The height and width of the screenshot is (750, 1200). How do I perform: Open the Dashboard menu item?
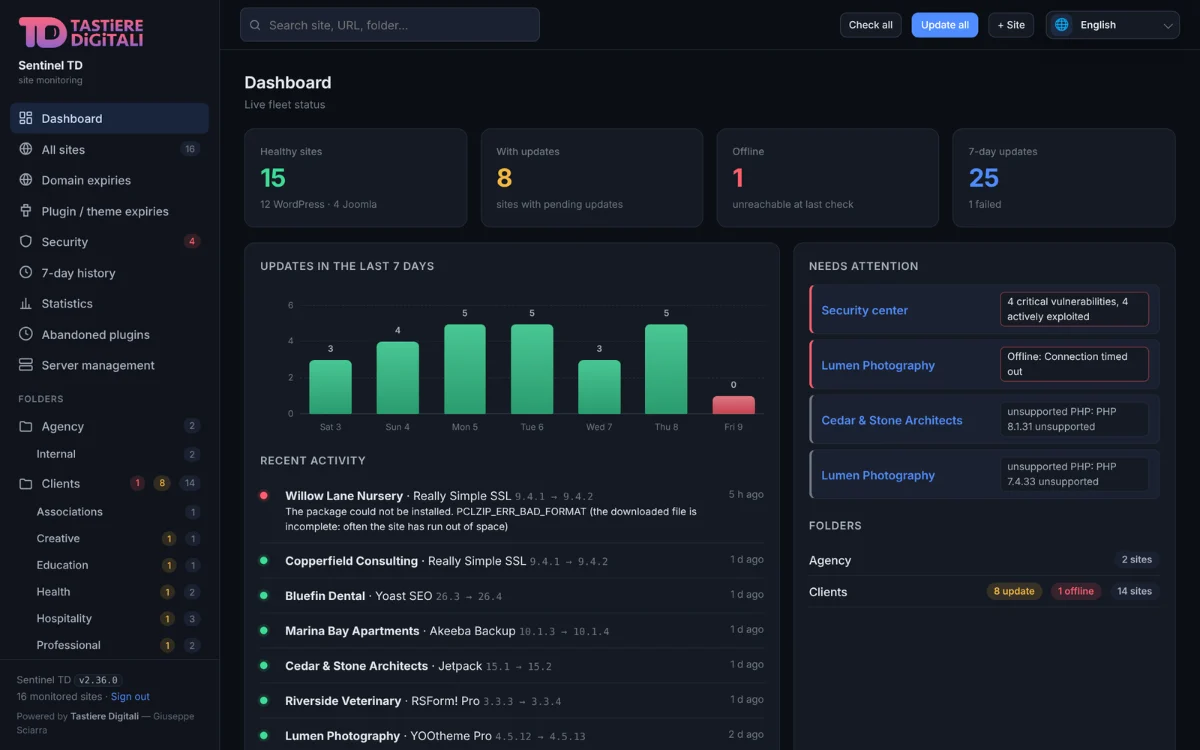(x=110, y=118)
